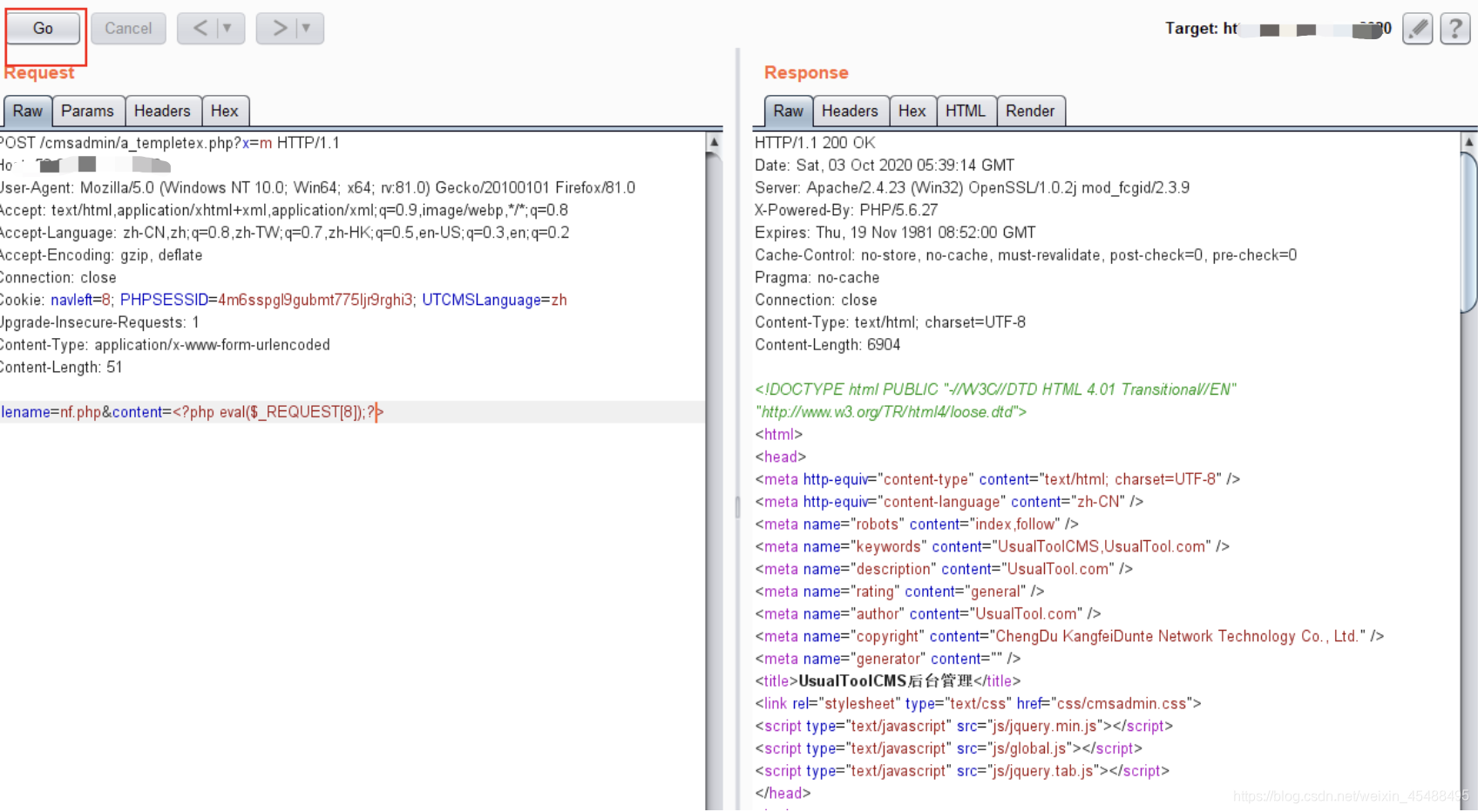Click the cmsadmin.css stylesheet link line
The height and width of the screenshot is (812, 1478).
[x=978, y=703]
